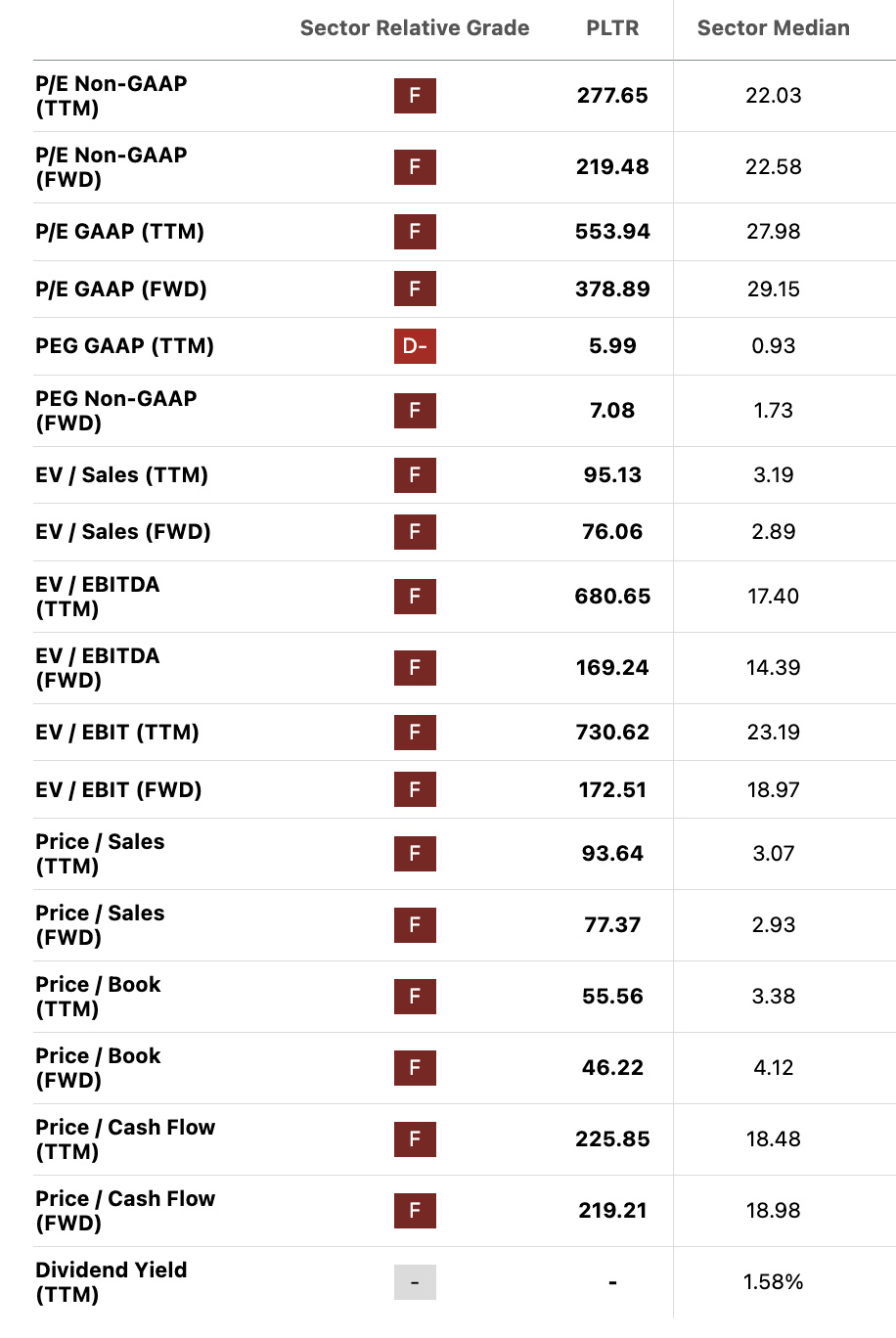
Task: Select the Price / Sales (TTM) metric label
Action: pyautogui.click(x=100, y=854)
